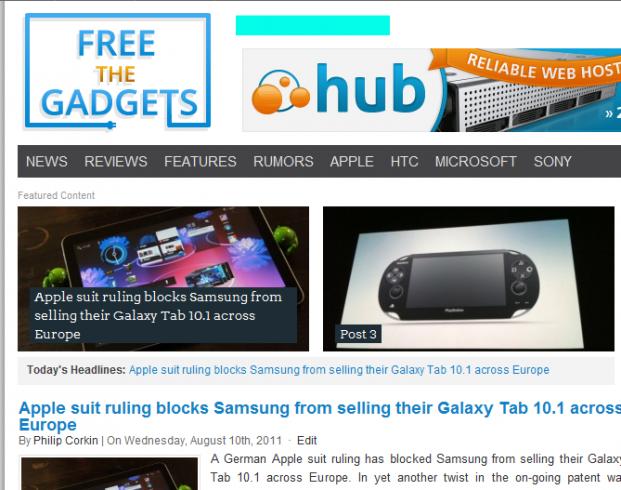View author Philip Corkin's profile

[65, 440]
